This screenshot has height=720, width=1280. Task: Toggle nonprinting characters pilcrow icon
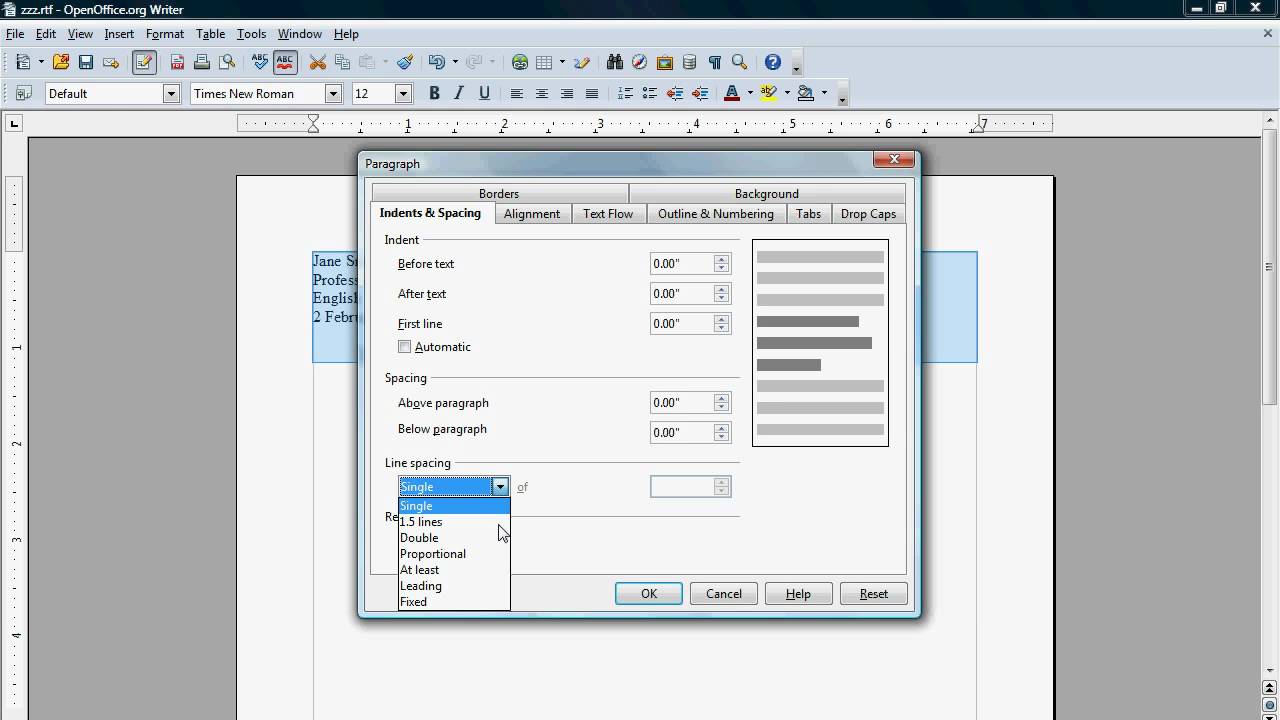coord(714,62)
